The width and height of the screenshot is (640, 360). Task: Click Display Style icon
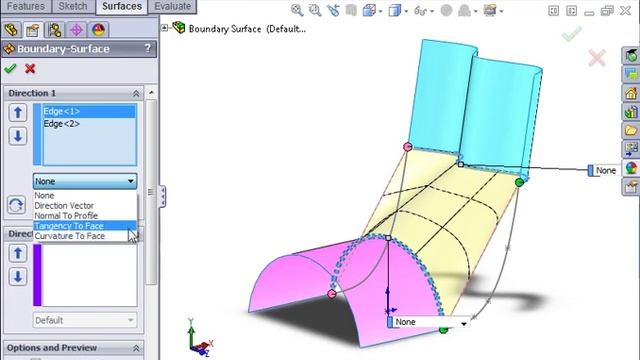click(x=395, y=10)
